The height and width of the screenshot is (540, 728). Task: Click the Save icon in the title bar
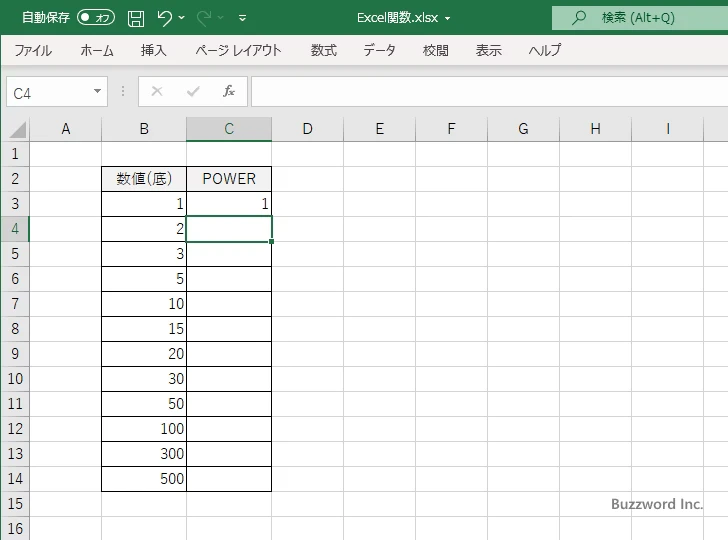click(x=136, y=18)
